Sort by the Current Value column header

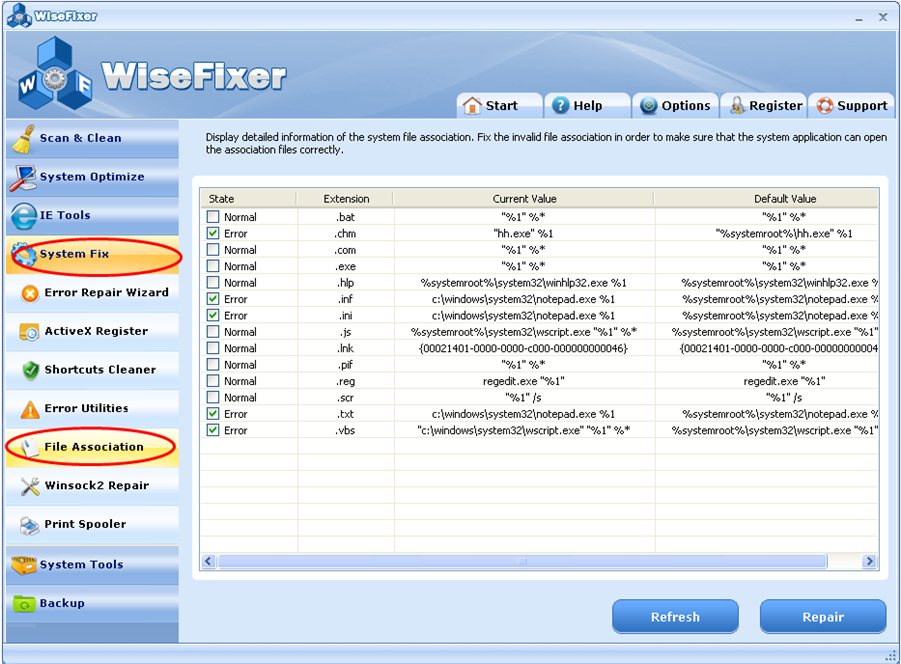(x=524, y=199)
